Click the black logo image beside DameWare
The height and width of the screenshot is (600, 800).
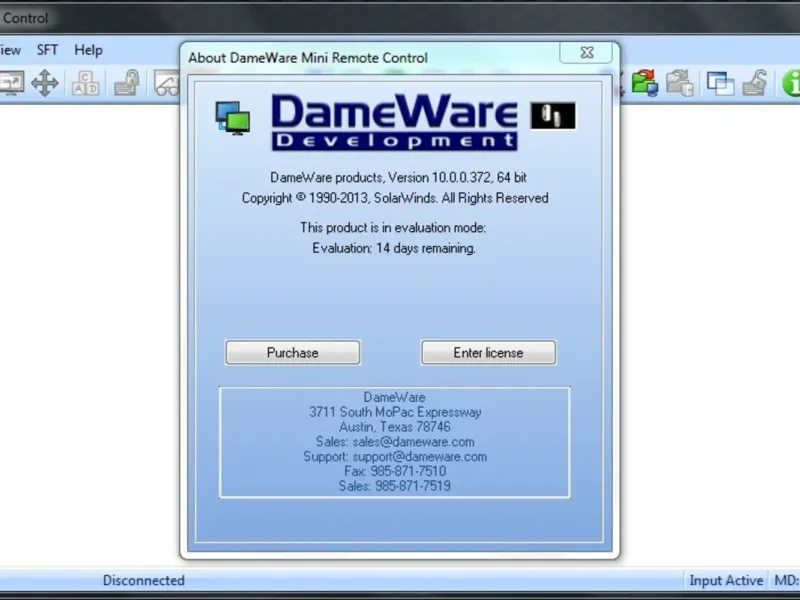[x=553, y=115]
